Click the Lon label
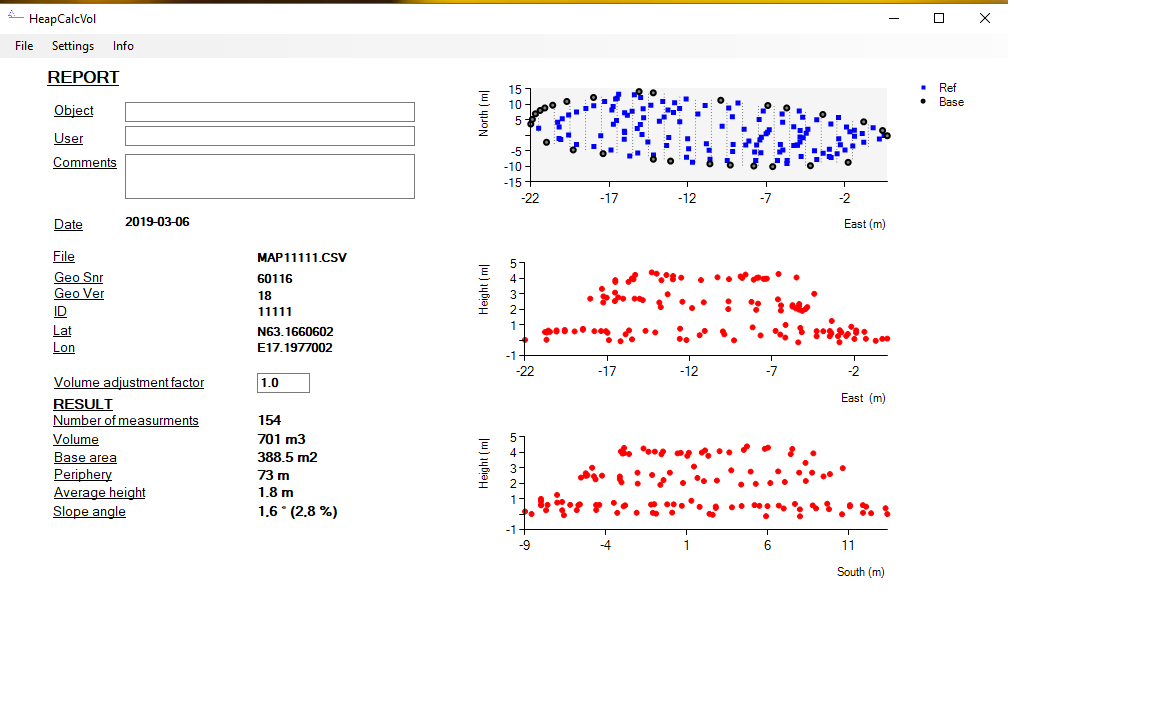Image resolution: width=1152 pixels, height=720 pixels. (x=63, y=348)
